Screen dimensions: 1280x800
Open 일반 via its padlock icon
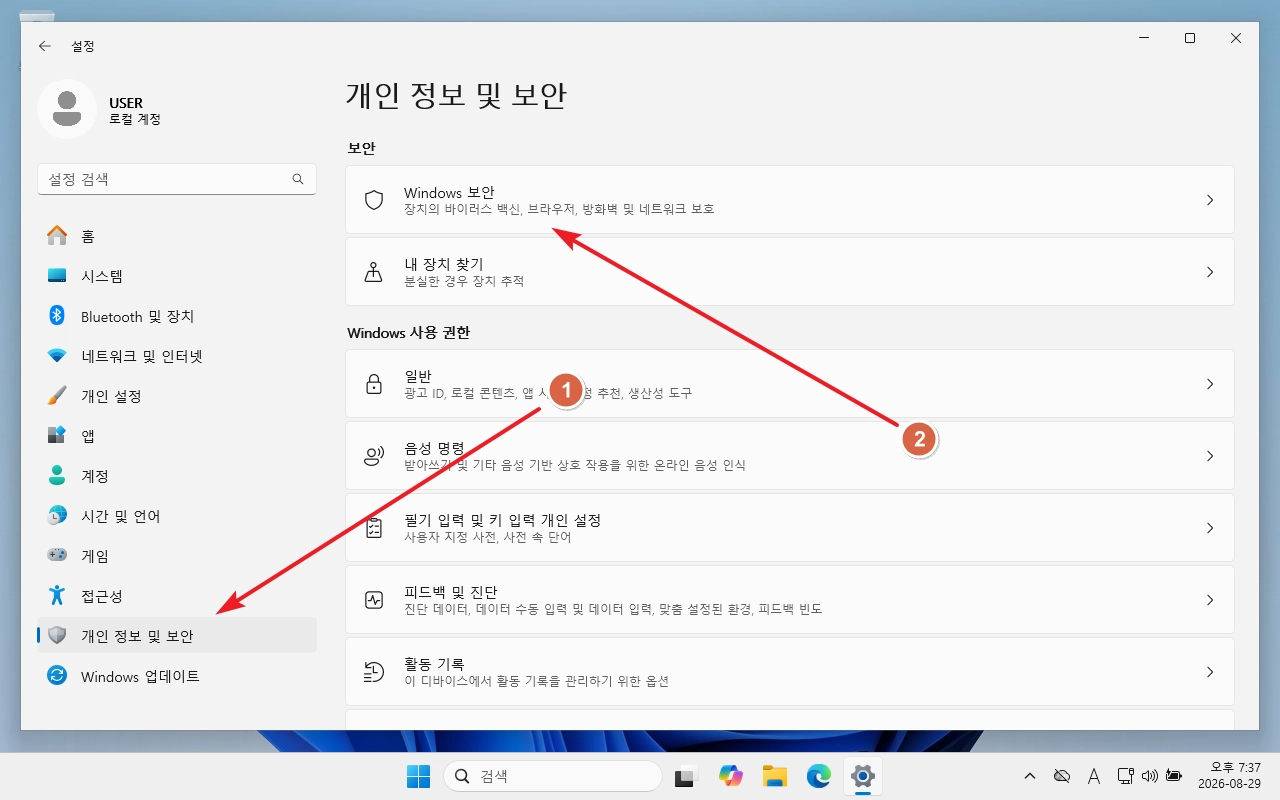pyautogui.click(x=374, y=384)
